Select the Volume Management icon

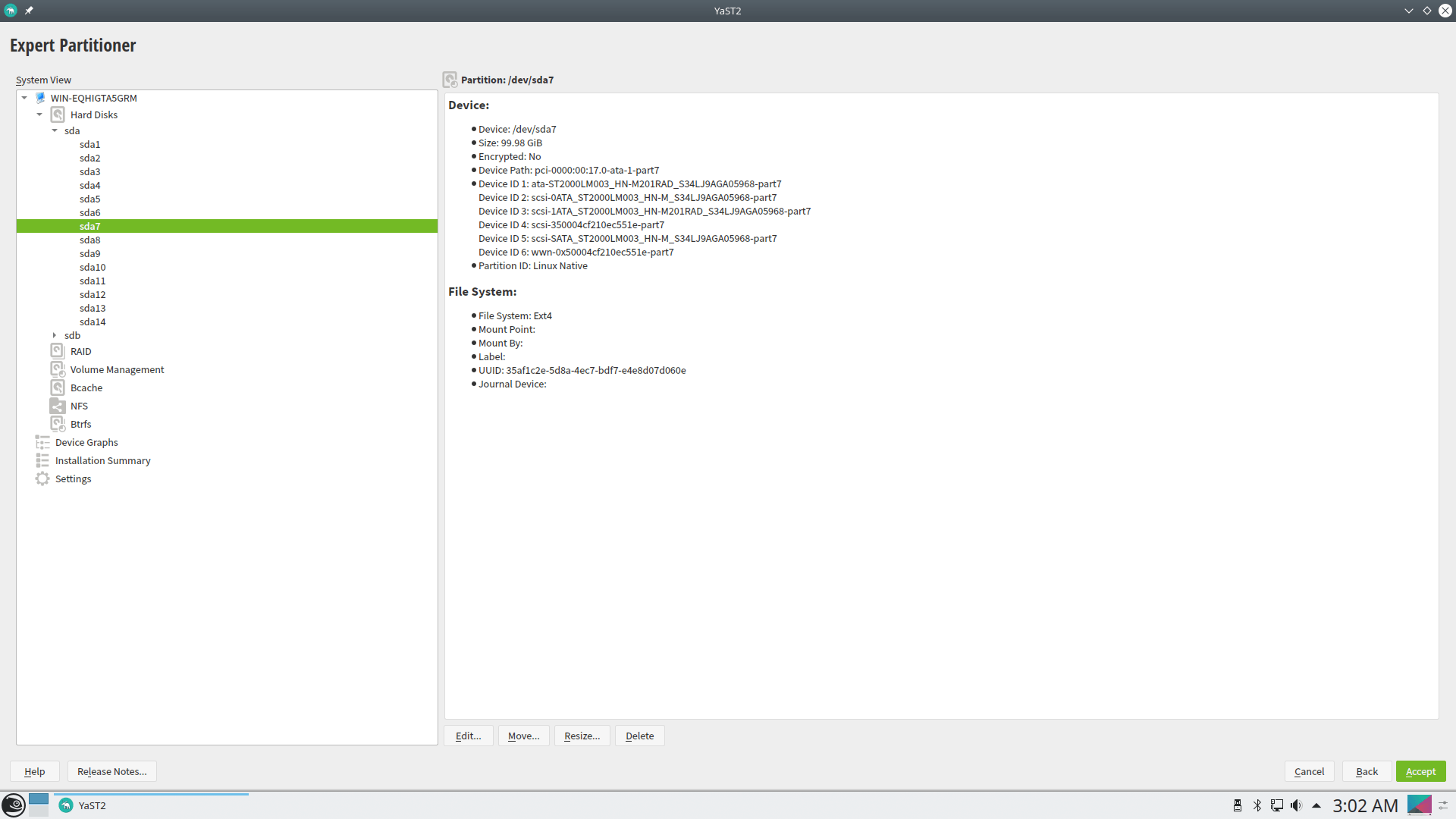click(58, 369)
